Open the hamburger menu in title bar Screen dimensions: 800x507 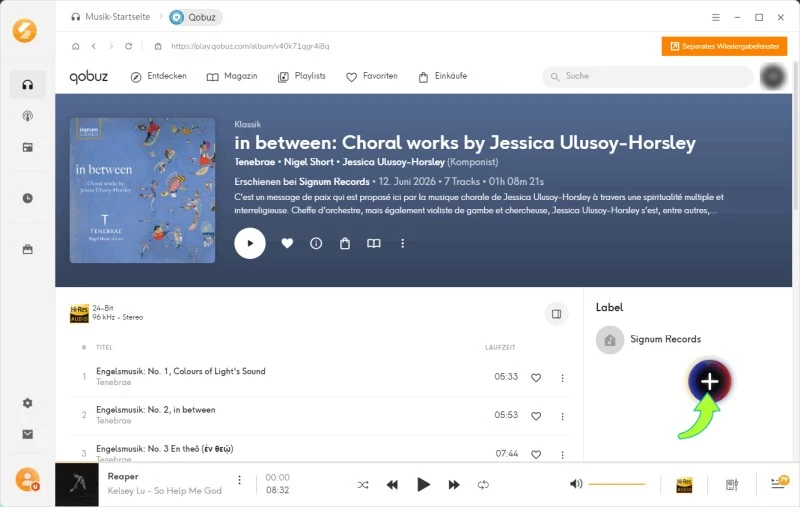coord(716,17)
